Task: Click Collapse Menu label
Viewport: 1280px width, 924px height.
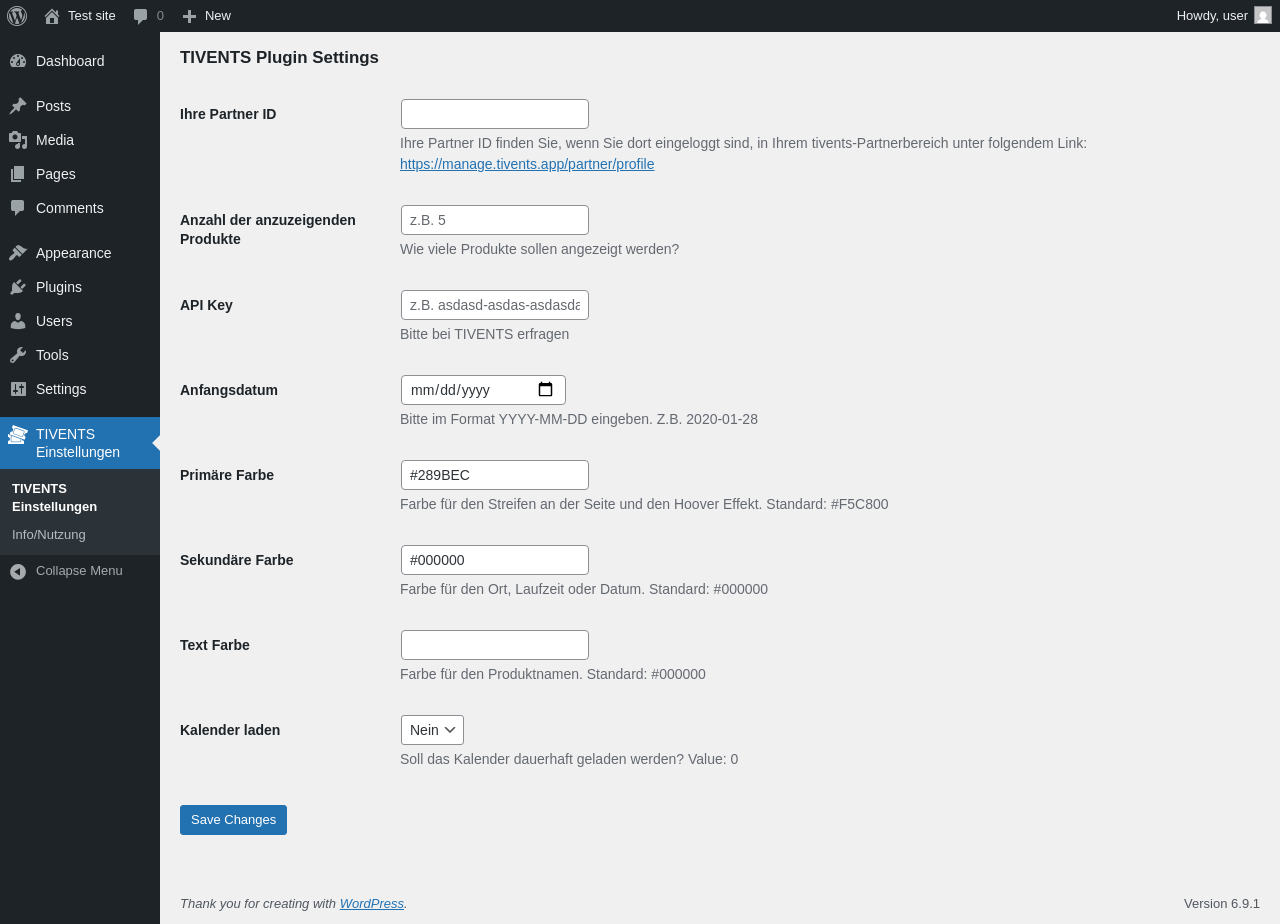Action: click(x=79, y=571)
